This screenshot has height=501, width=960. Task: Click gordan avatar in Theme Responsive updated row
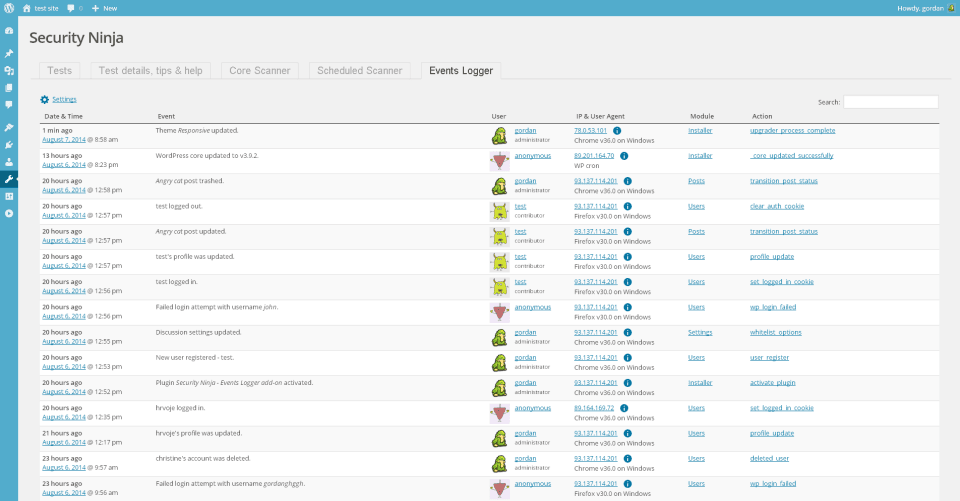tap(500, 135)
